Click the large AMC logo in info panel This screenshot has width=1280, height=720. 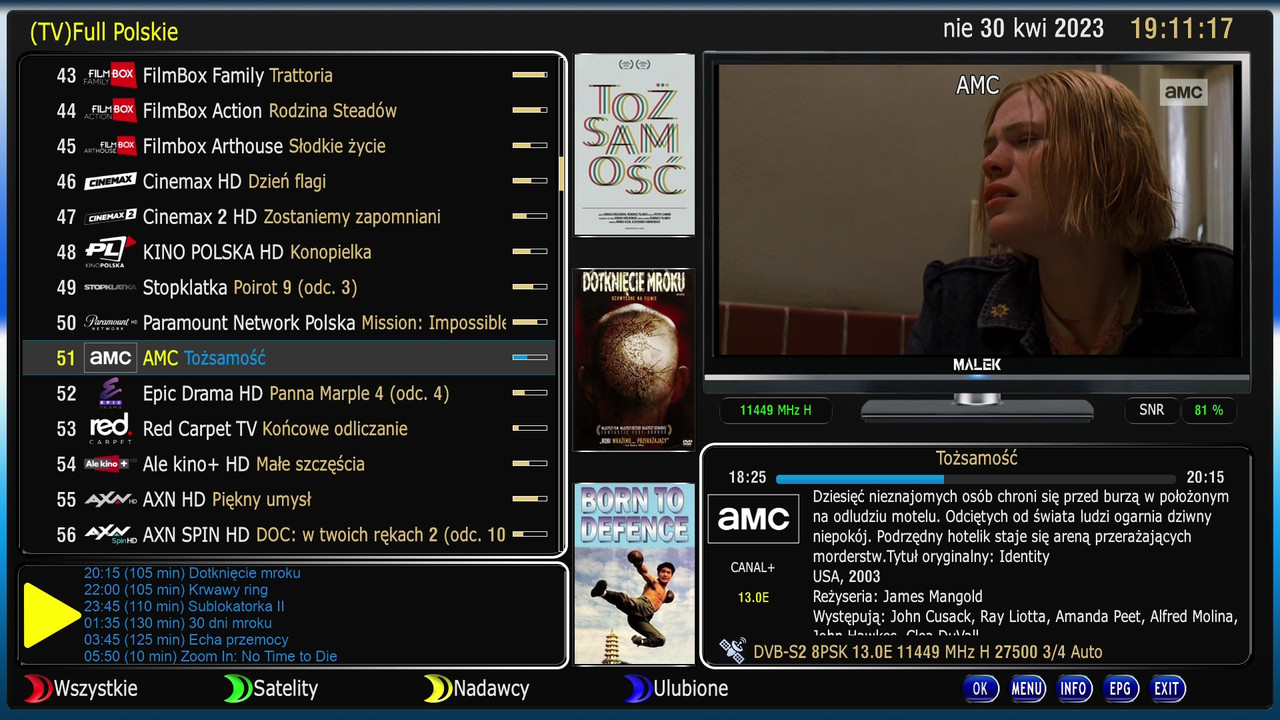(753, 518)
